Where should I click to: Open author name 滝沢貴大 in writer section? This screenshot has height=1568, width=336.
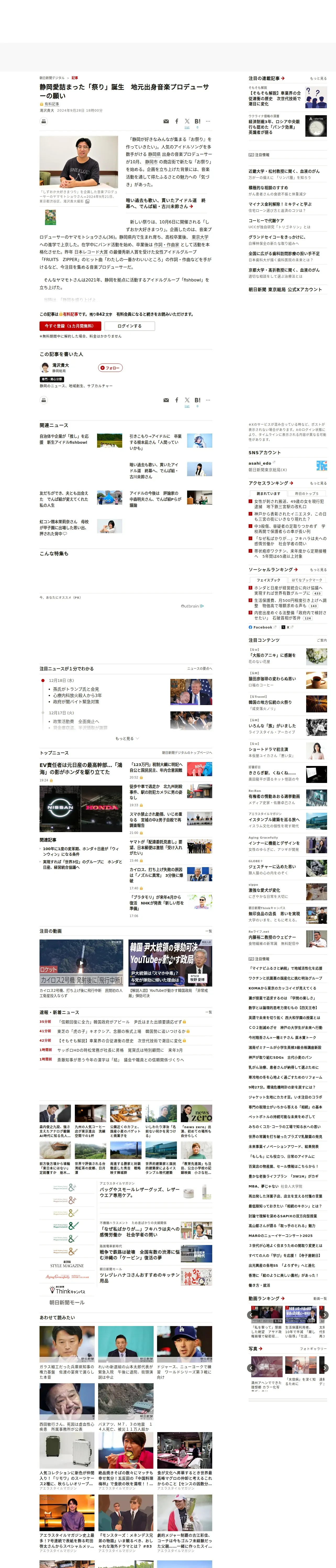tap(60, 365)
